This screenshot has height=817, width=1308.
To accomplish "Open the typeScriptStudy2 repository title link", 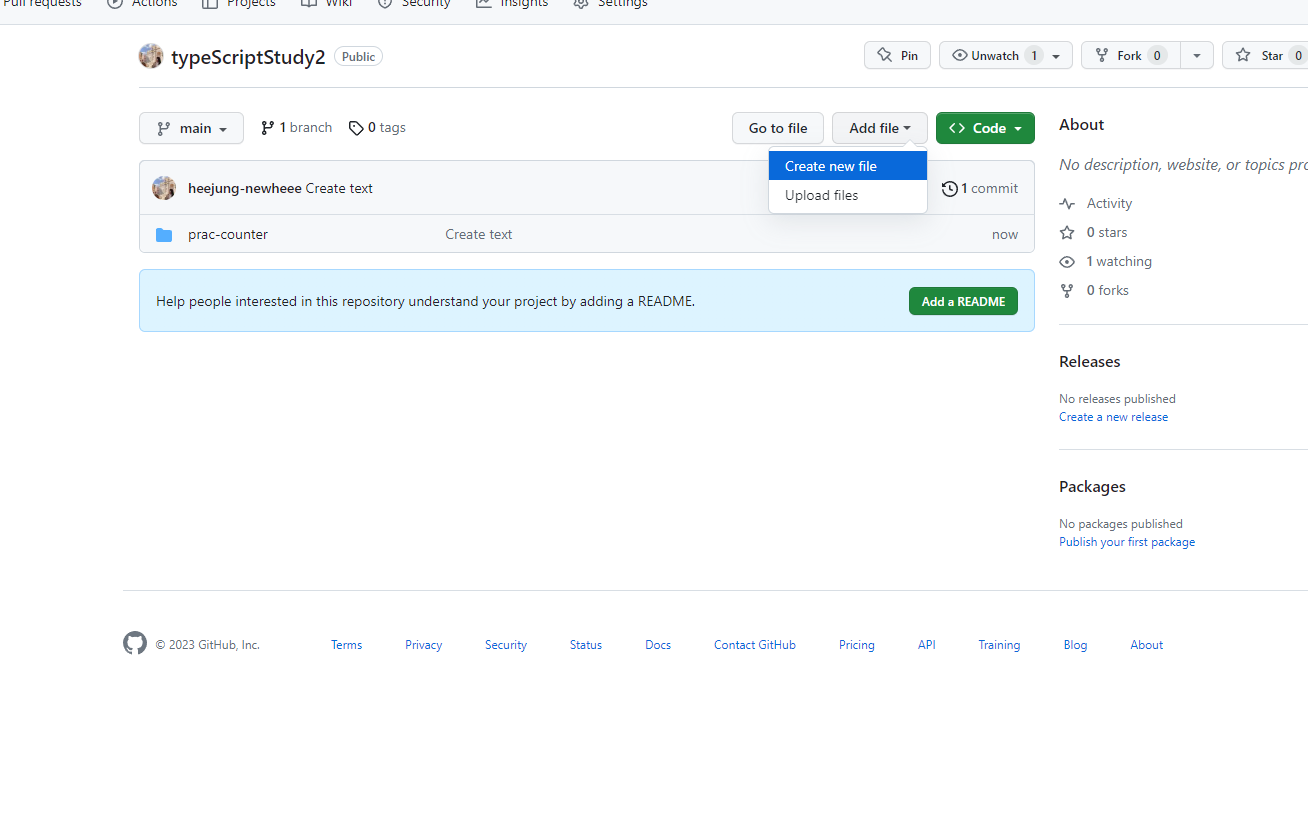I will click(248, 57).
